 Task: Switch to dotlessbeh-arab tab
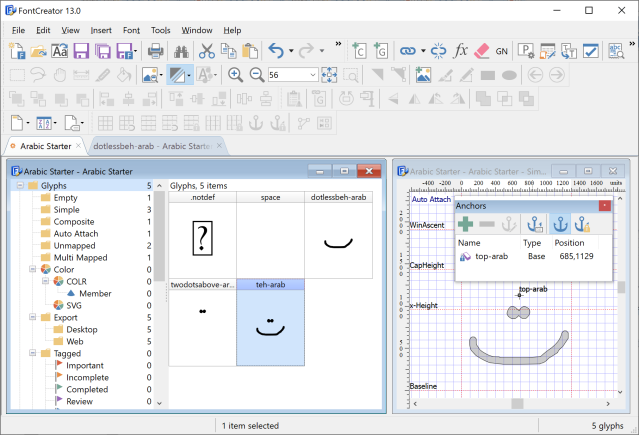coord(150,146)
